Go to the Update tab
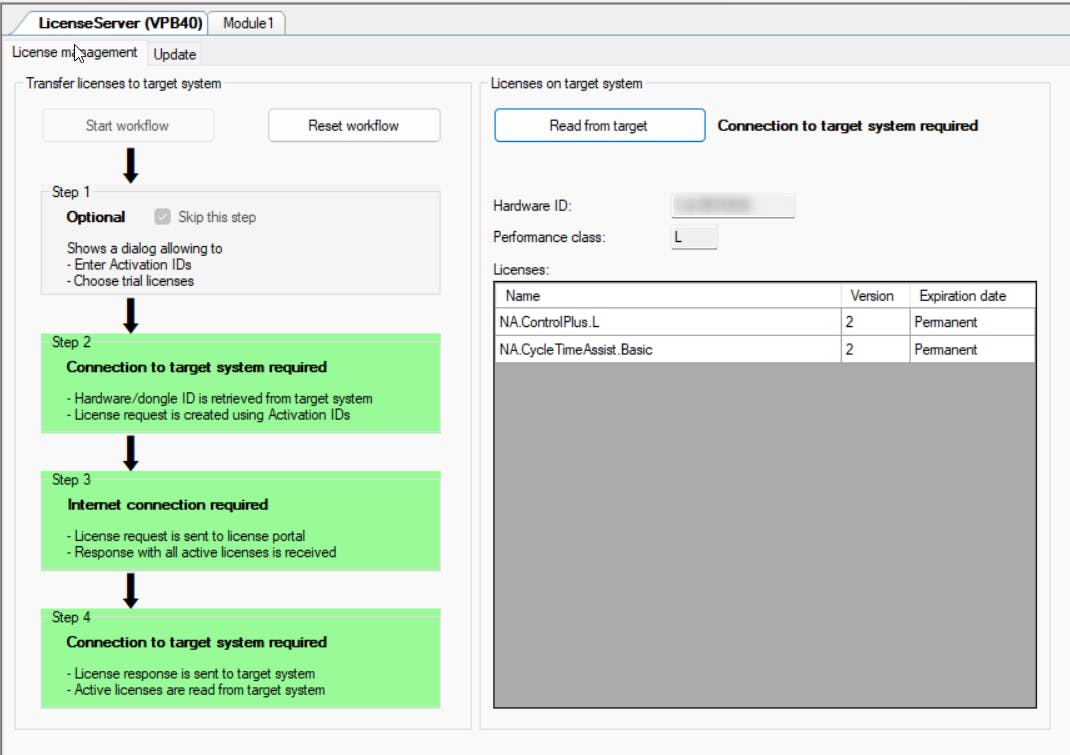The width and height of the screenshot is (1070, 755). point(175,54)
